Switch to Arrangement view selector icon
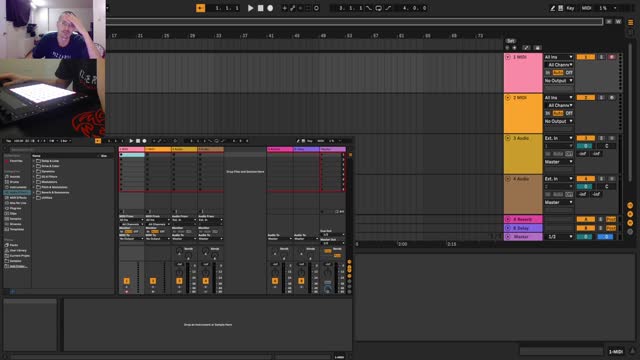 [630, 22]
